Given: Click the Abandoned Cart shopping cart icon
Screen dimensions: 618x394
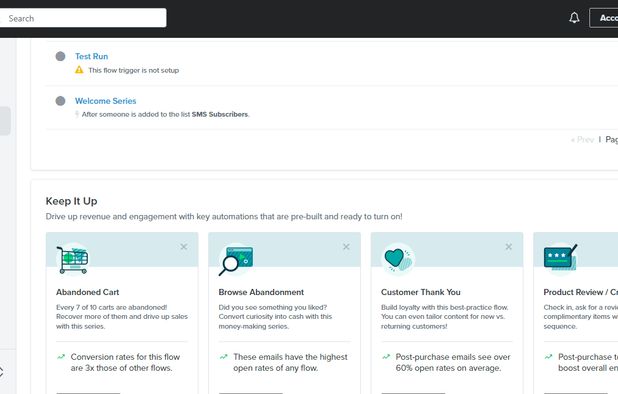Looking at the screenshot, I should [x=73, y=260].
